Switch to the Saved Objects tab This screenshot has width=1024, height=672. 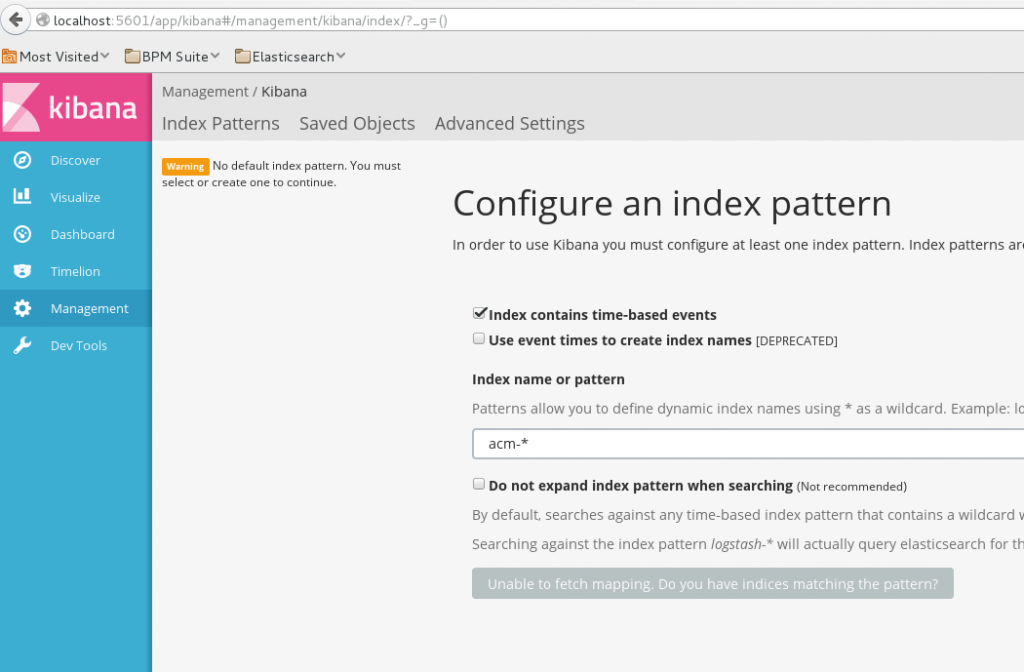(x=357, y=124)
